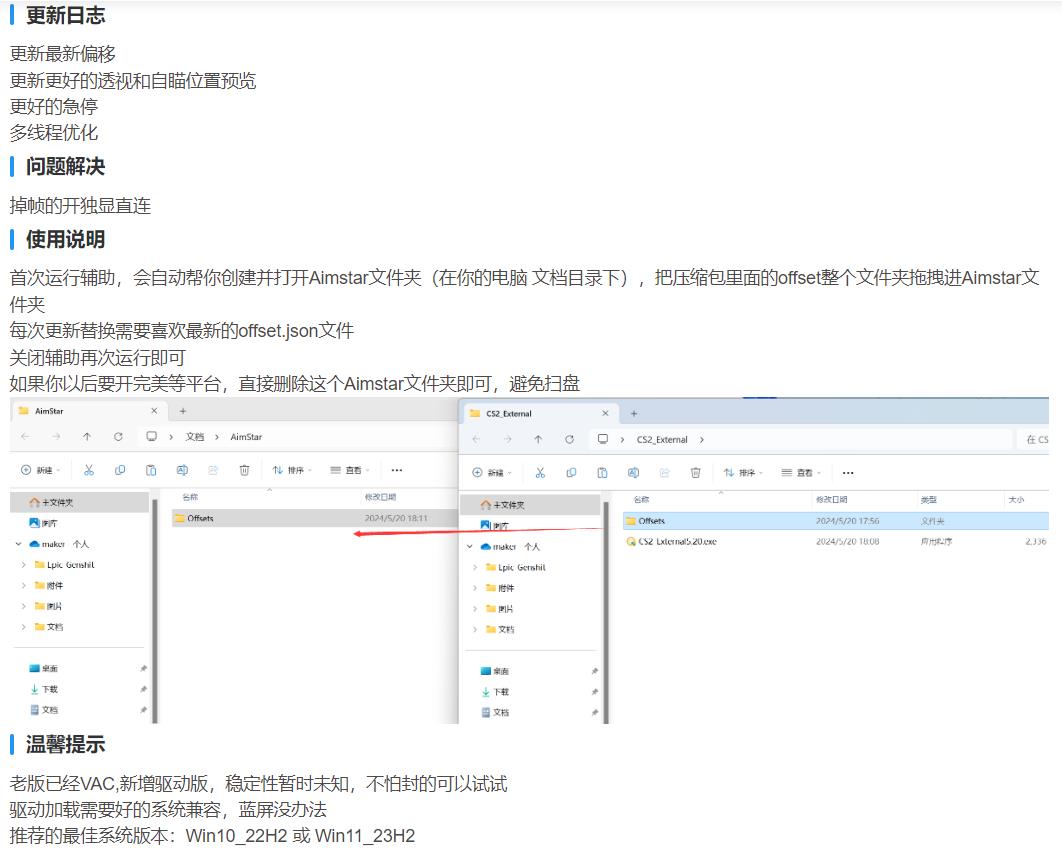Image resolution: width=1062 pixels, height=855 pixels.
Task: Click the Cut scissors icon in AimStar window
Action: (x=89, y=470)
